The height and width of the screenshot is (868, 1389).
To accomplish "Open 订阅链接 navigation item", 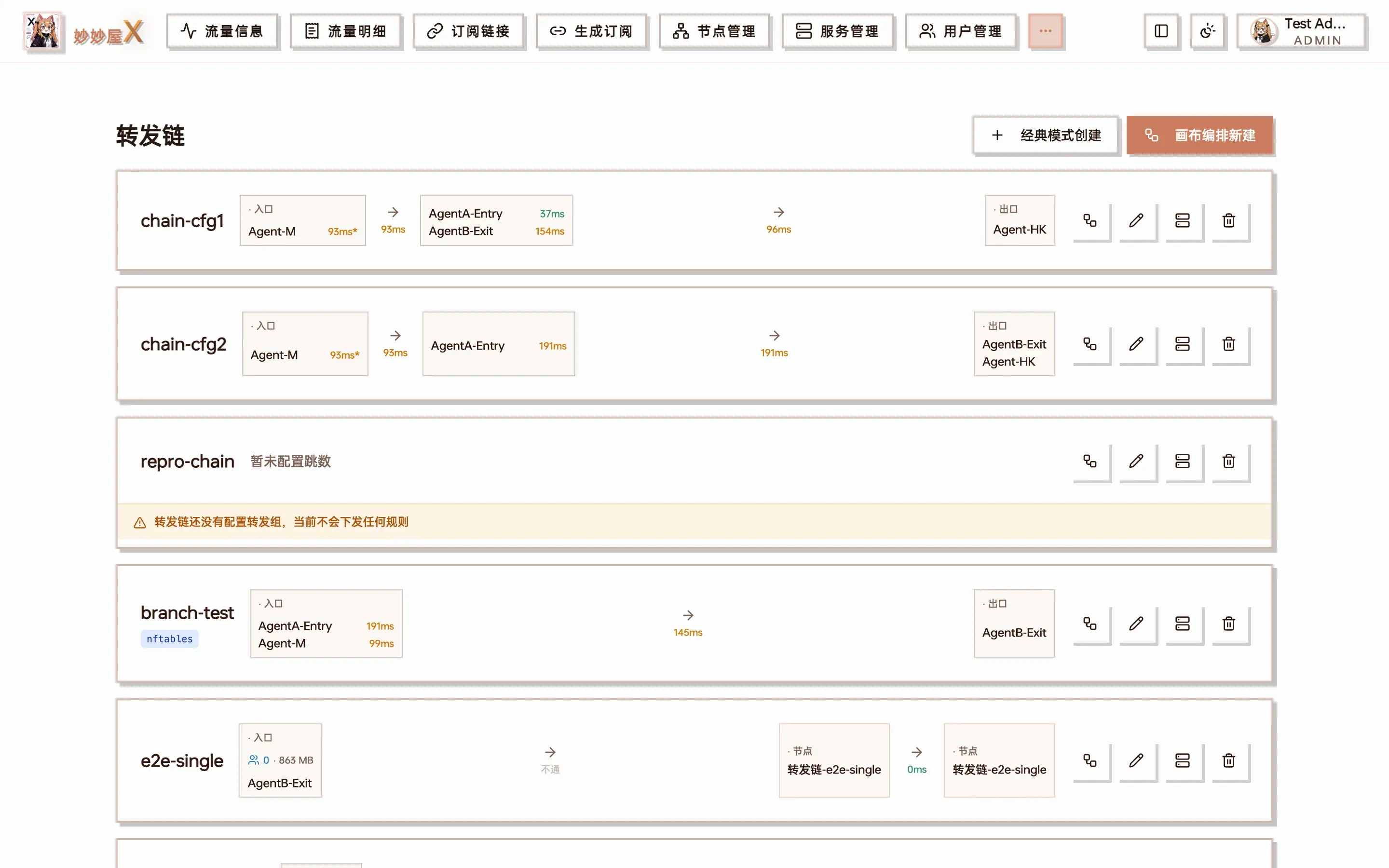I will (x=468, y=31).
